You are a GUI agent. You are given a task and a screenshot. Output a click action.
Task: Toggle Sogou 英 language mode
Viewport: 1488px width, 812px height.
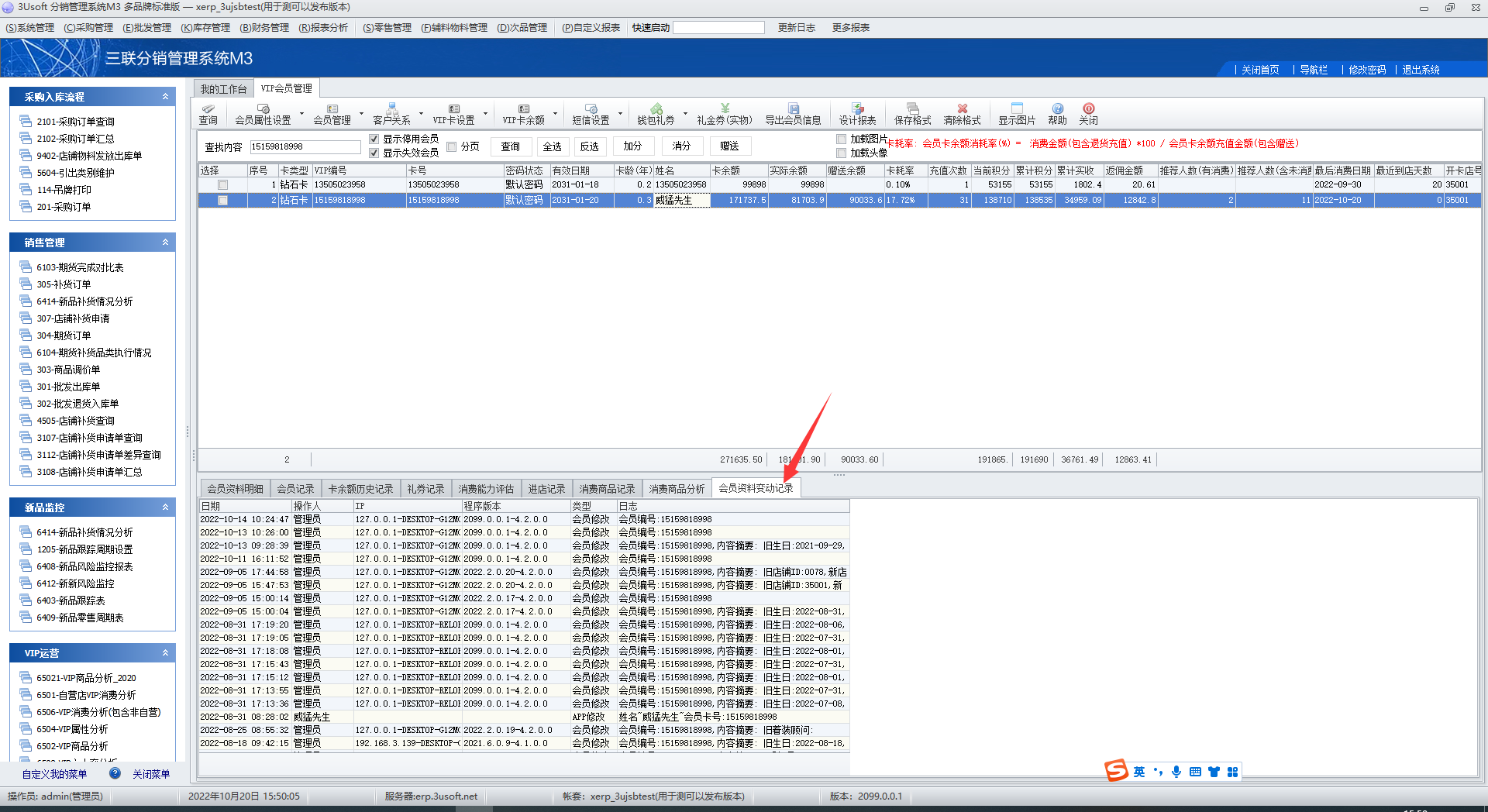coord(1138,772)
